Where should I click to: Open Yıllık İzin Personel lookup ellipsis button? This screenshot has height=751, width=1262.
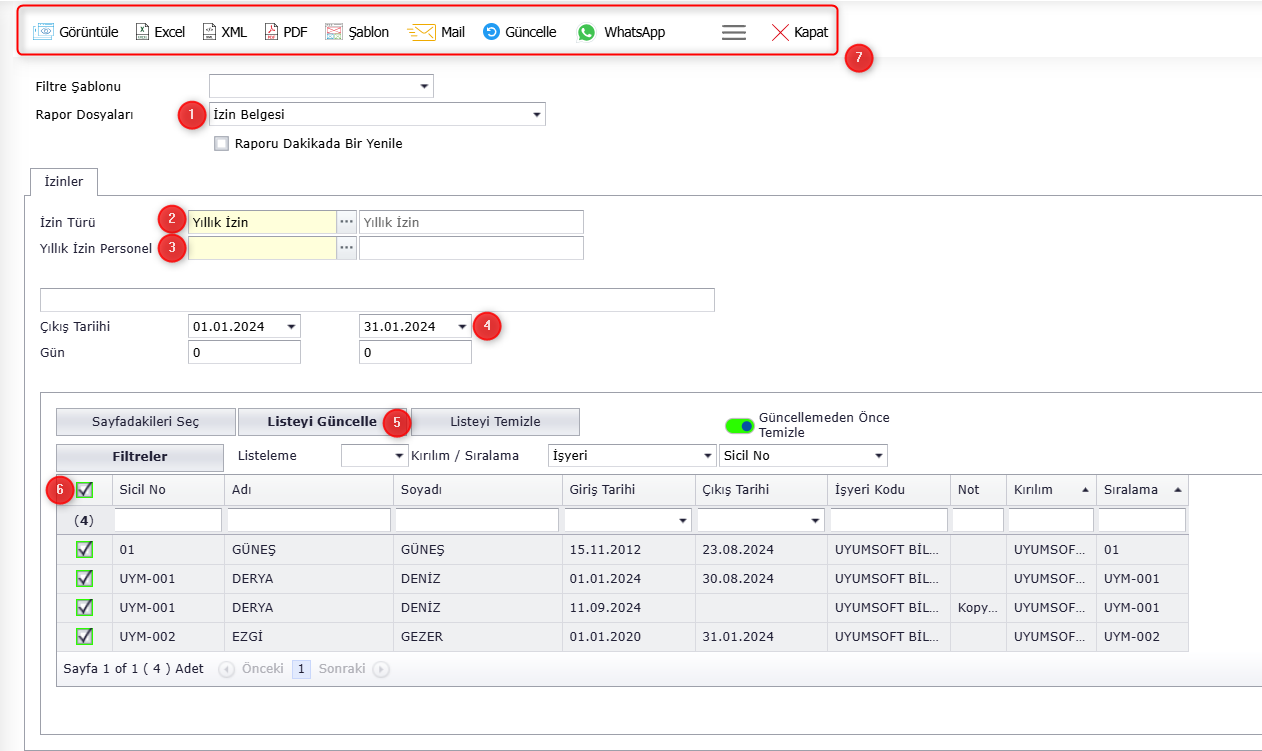(x=347, y=248)
